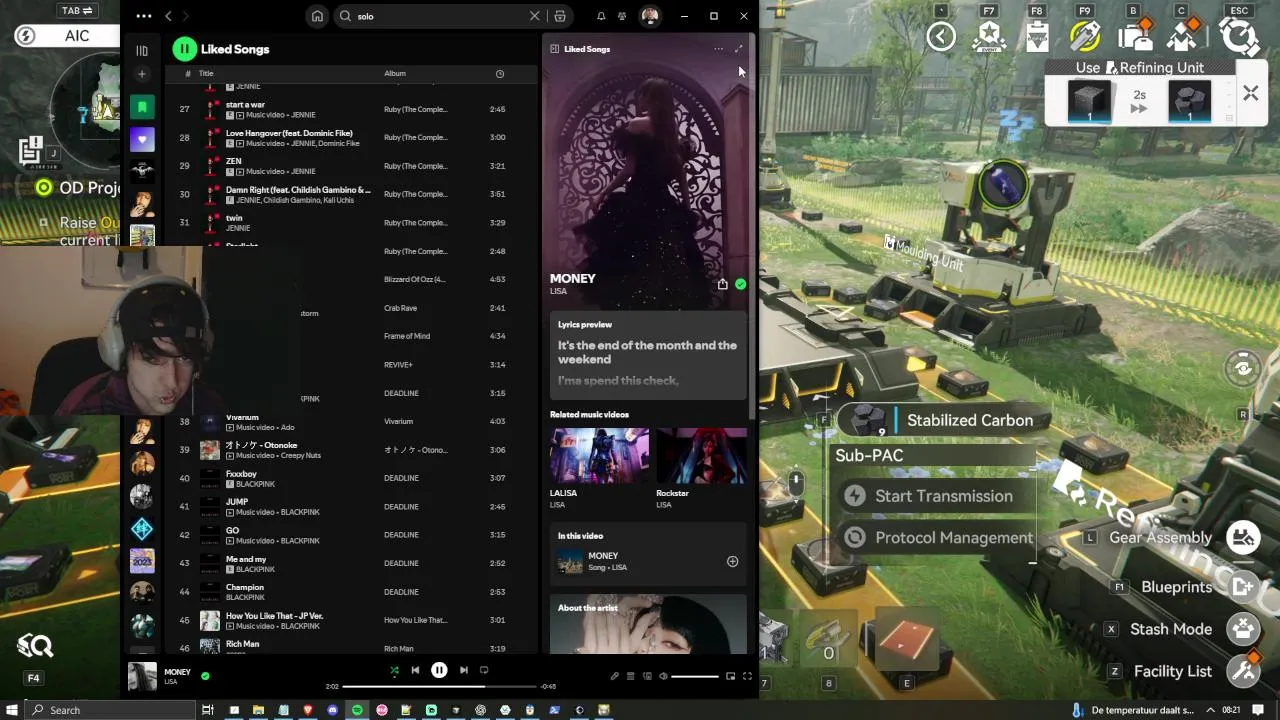Open the miniplayer icon
The width and height of the screenshot is (1280, 720).
pyautogui.click(x=730, y=677)
